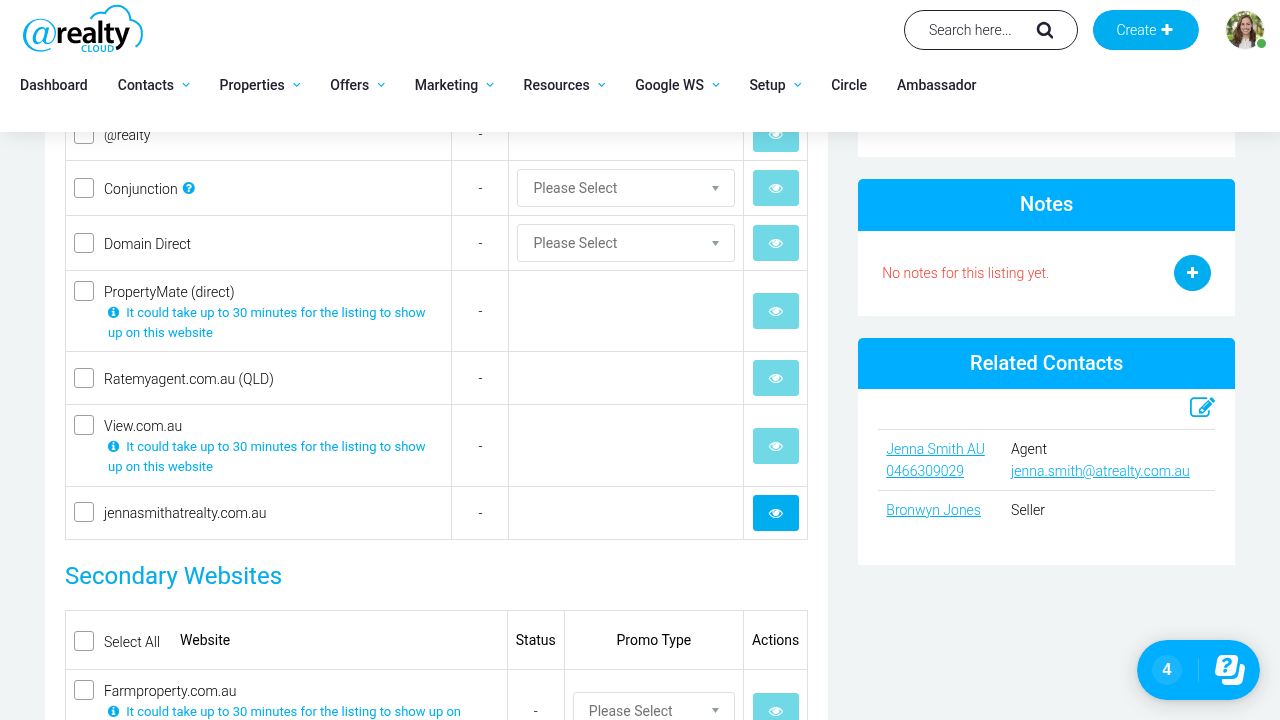Click the PropertyMate info notice icon
This screenshot has height=720, width=1280.
click(x=114, y=313)
